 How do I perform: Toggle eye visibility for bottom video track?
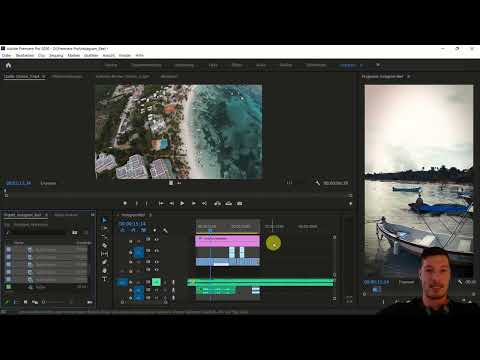pyautogui.click(x=156, y=269)
